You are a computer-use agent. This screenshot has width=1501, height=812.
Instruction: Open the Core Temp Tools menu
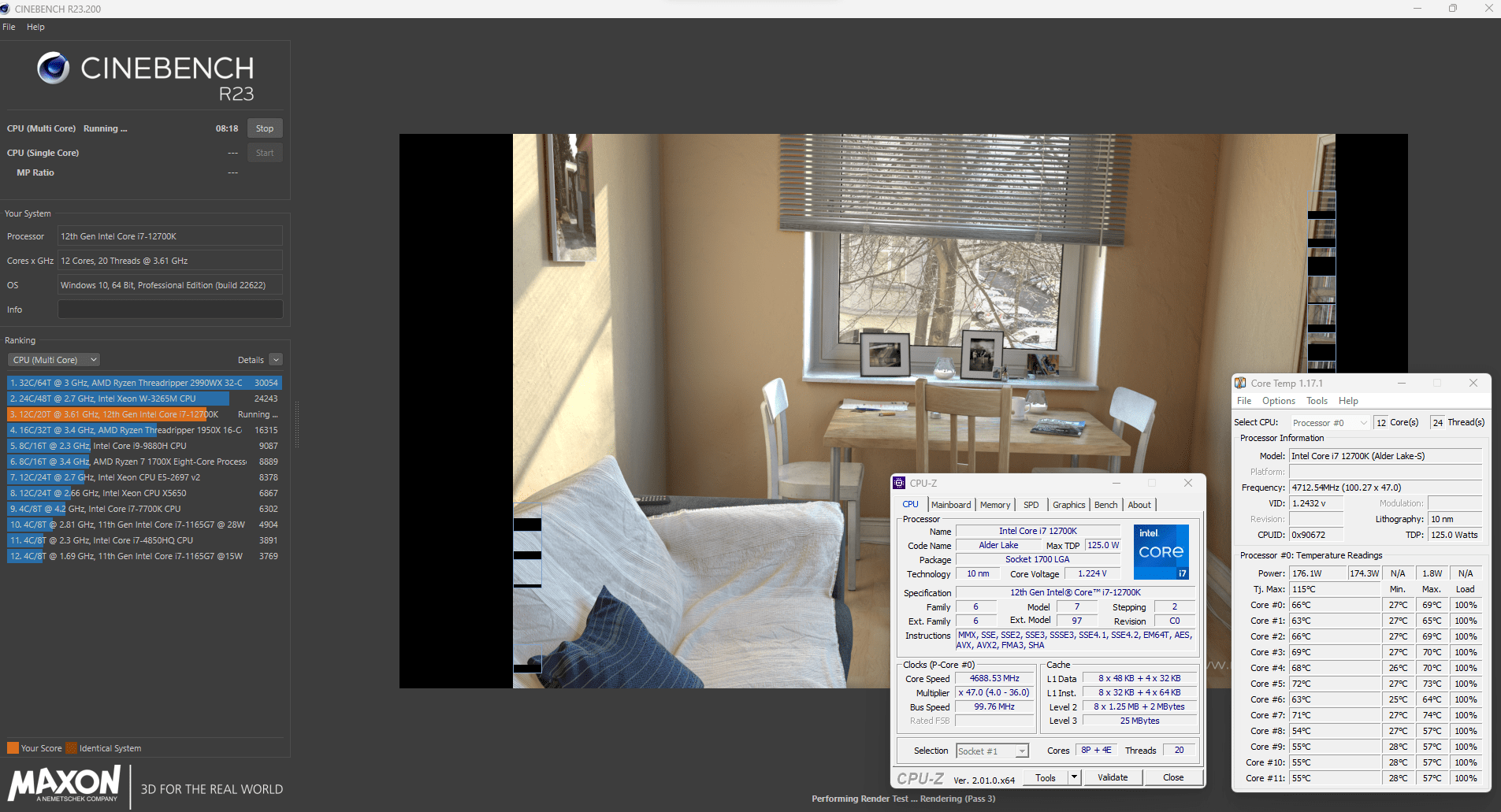click(x=1317, y=401)
